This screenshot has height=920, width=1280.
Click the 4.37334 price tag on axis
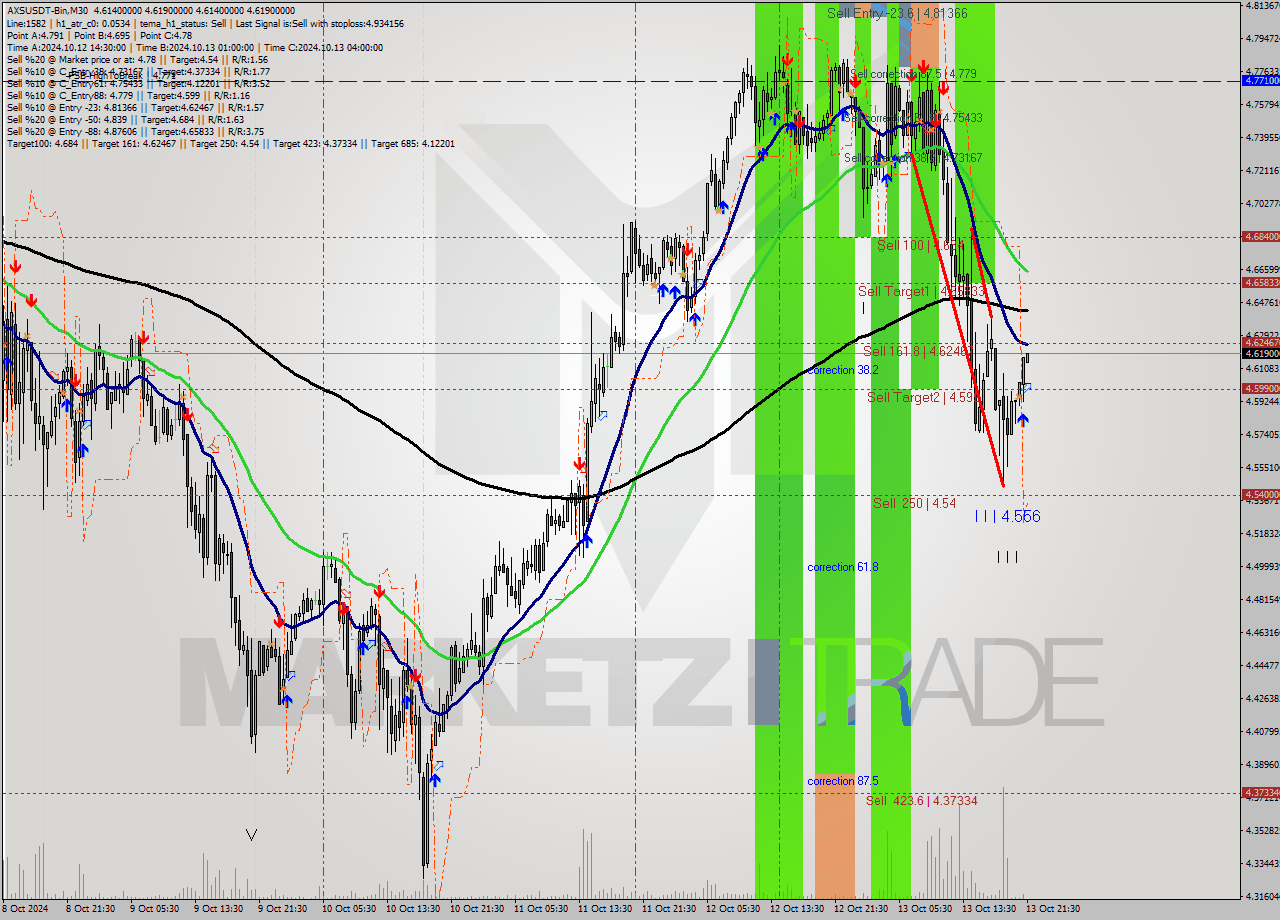1260,792
